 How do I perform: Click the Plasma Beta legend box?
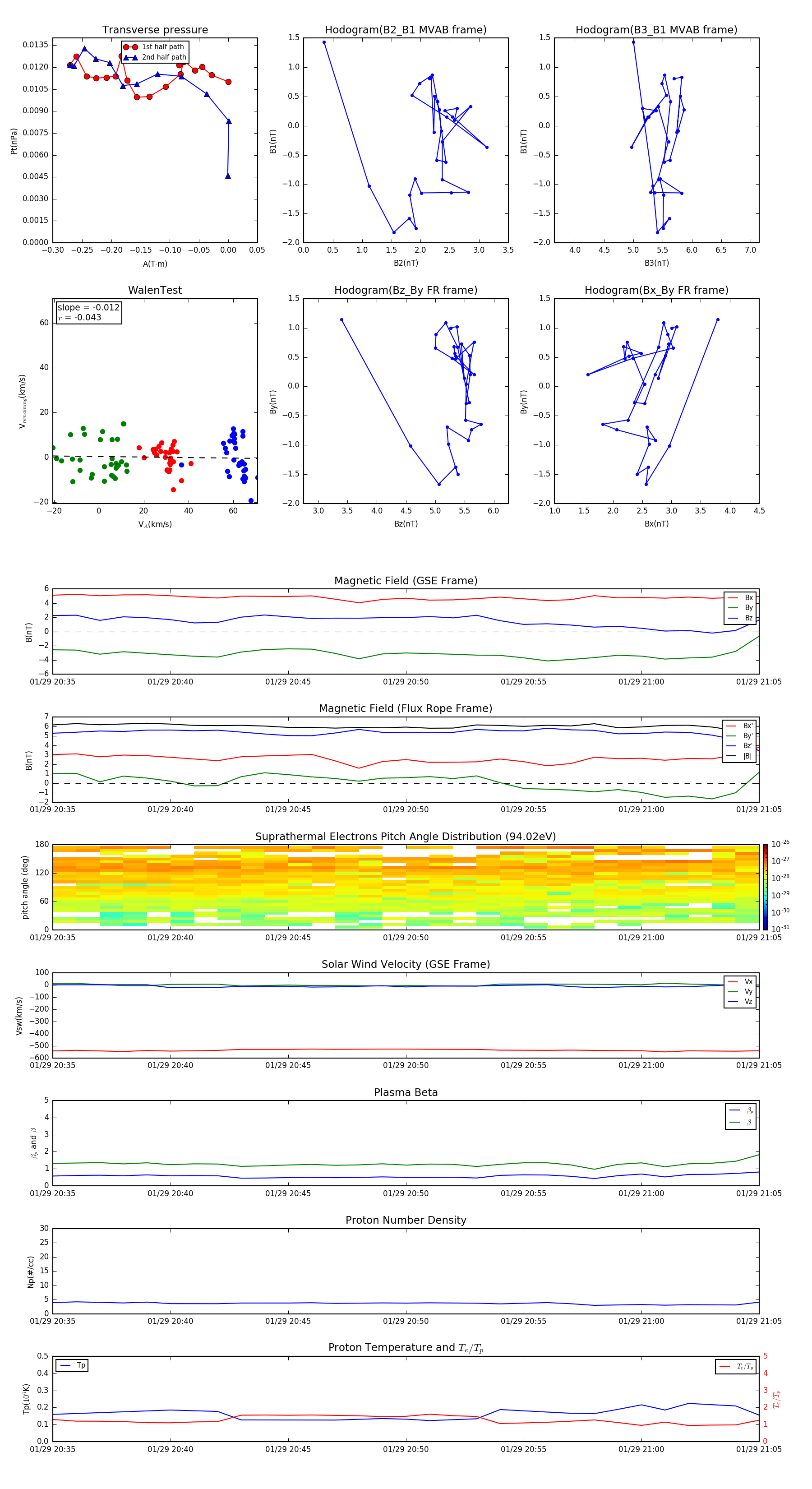coord(740,1116)
